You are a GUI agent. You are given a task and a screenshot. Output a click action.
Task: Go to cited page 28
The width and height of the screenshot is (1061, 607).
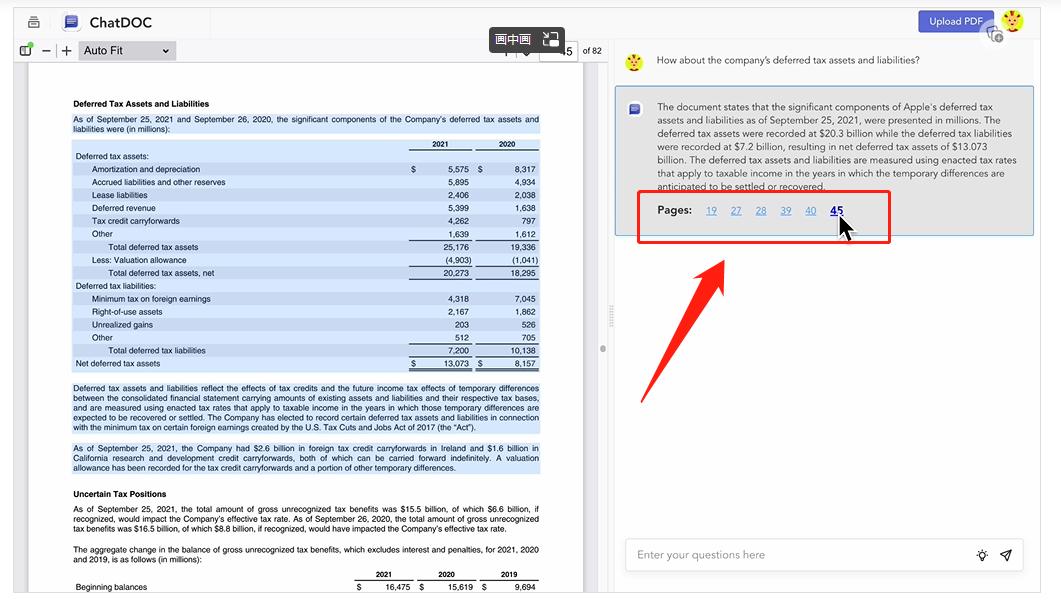tap(761, 210)
